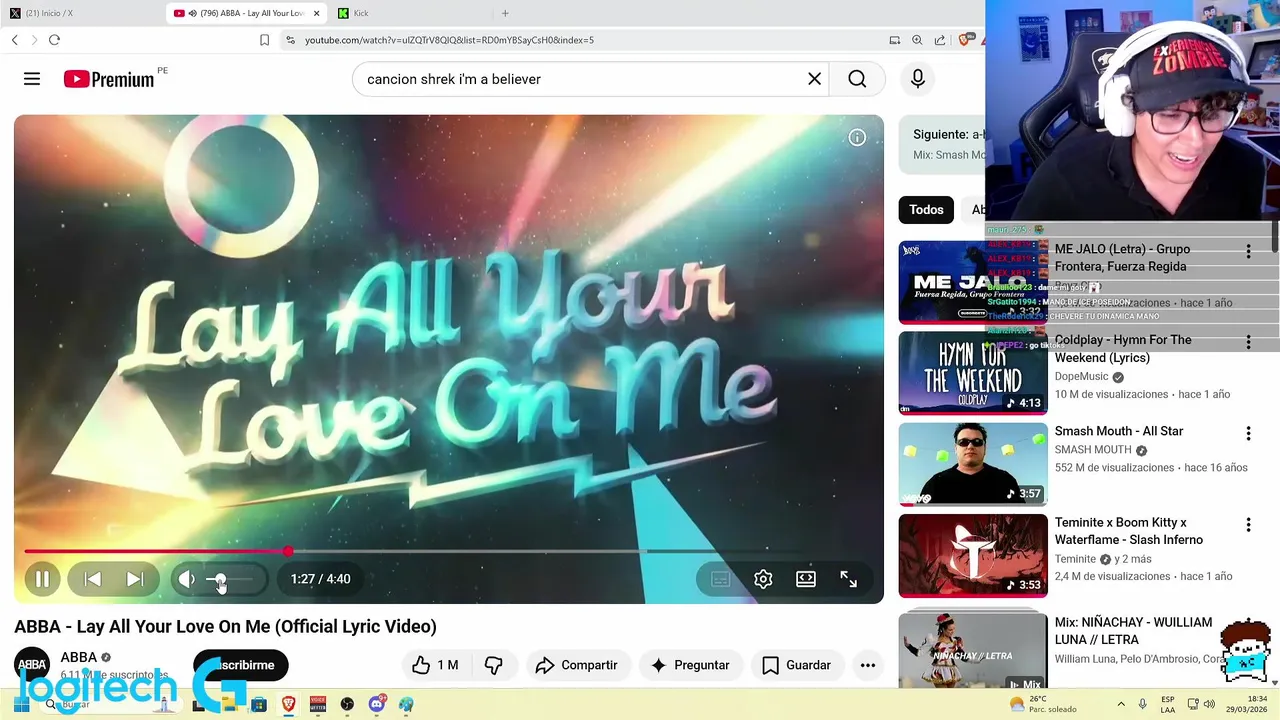Save video with Guardar button

click(x=796, y=665)
